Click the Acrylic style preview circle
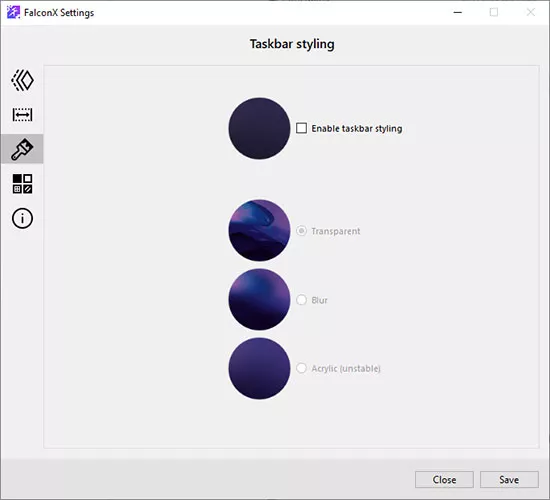This screenshot has height=500, width=550. (259, 368)
